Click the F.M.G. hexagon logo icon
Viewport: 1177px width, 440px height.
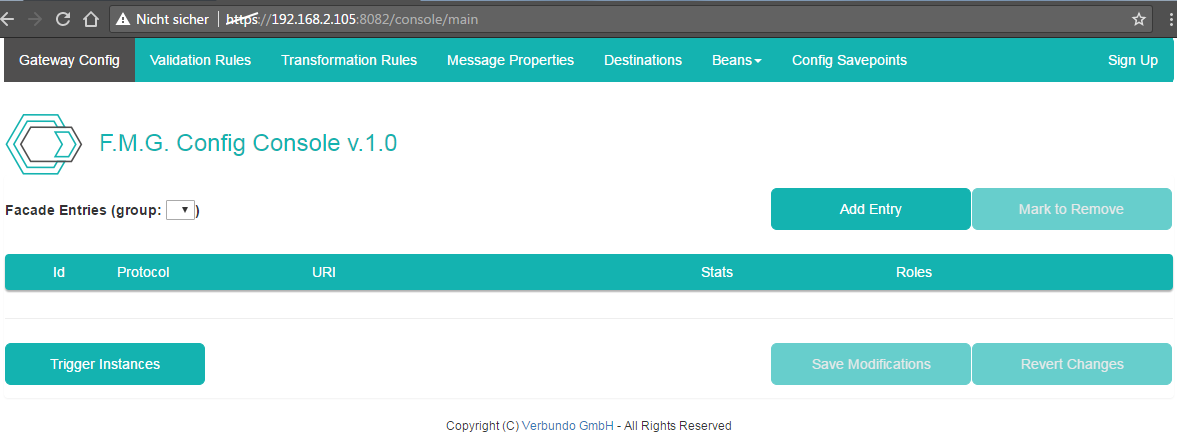(x=46, y=144)
